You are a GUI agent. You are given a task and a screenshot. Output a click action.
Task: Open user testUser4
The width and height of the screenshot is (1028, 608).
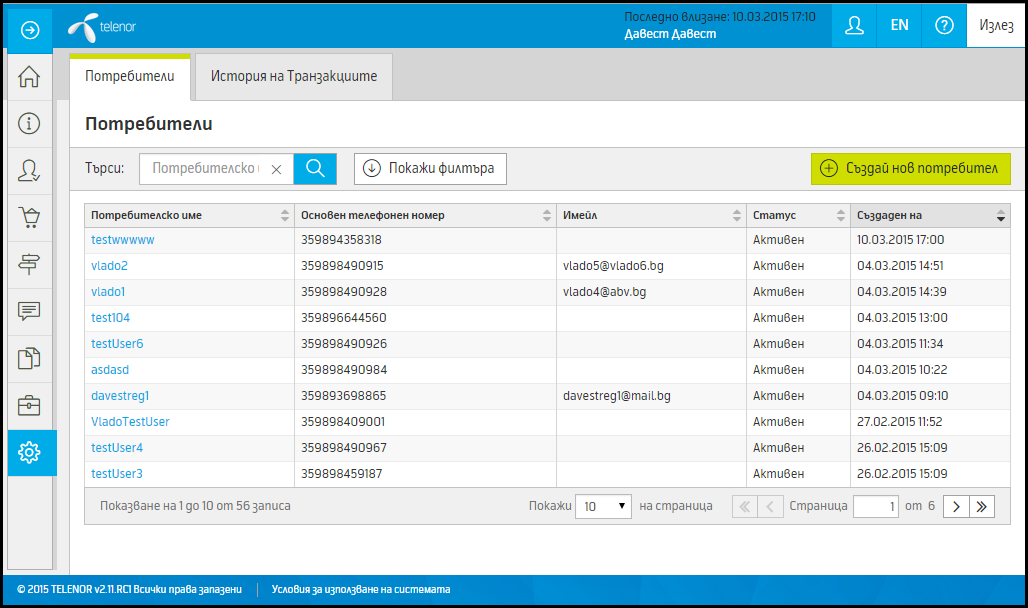[x=117, y=448]
